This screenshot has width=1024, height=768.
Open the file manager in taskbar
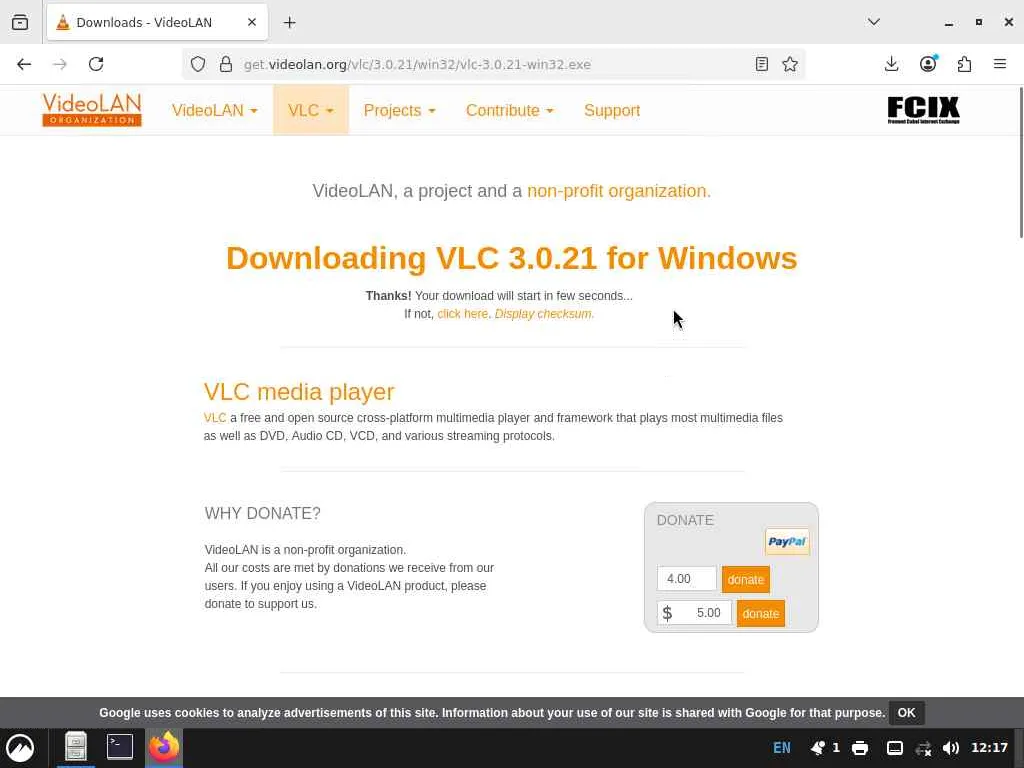[x=76, y=747]
